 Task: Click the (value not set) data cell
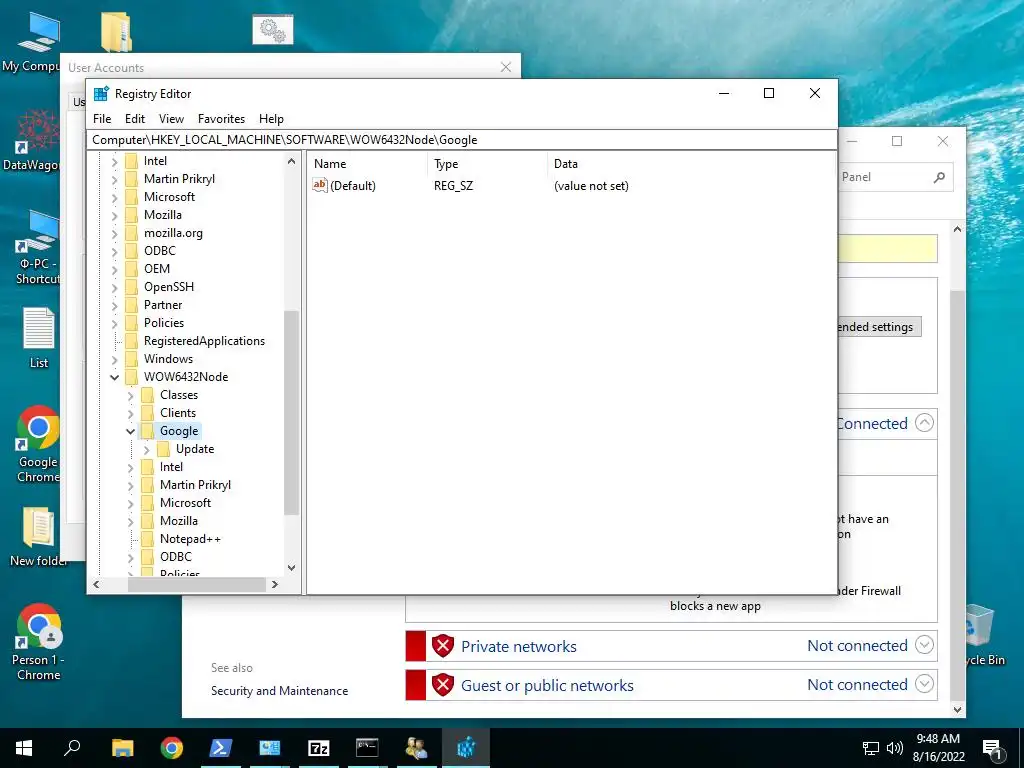click(x=591, y=186)
